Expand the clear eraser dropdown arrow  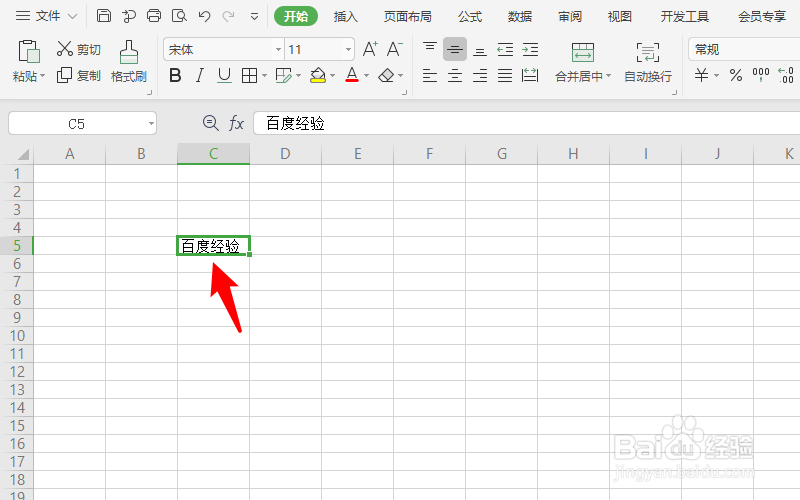[401, 76]
